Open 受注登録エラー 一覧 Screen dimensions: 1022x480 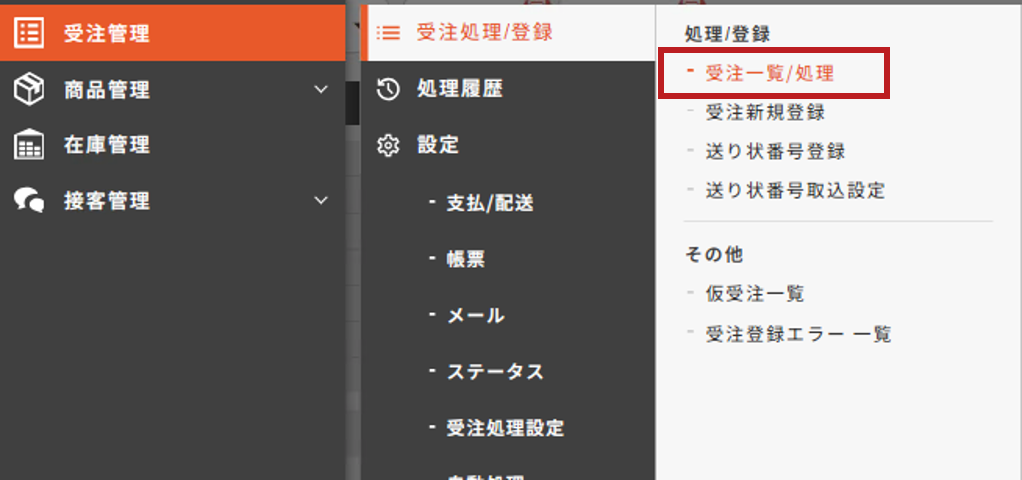click(798, 334)
